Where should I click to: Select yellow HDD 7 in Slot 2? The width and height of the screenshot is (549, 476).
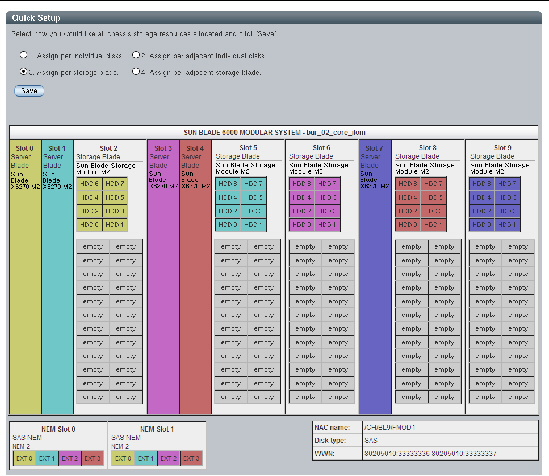[x=115, y=184]
